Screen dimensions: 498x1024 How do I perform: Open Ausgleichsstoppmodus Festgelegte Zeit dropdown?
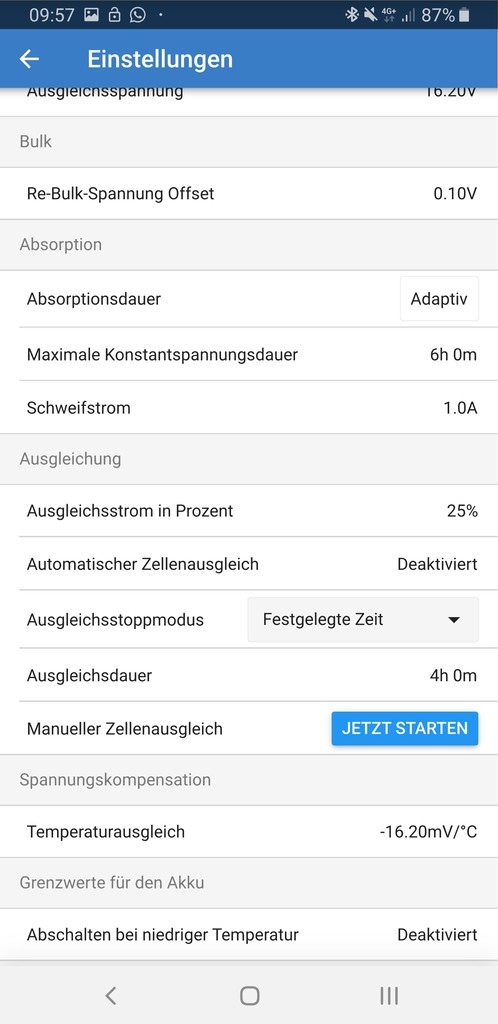(x=363, y=619)
